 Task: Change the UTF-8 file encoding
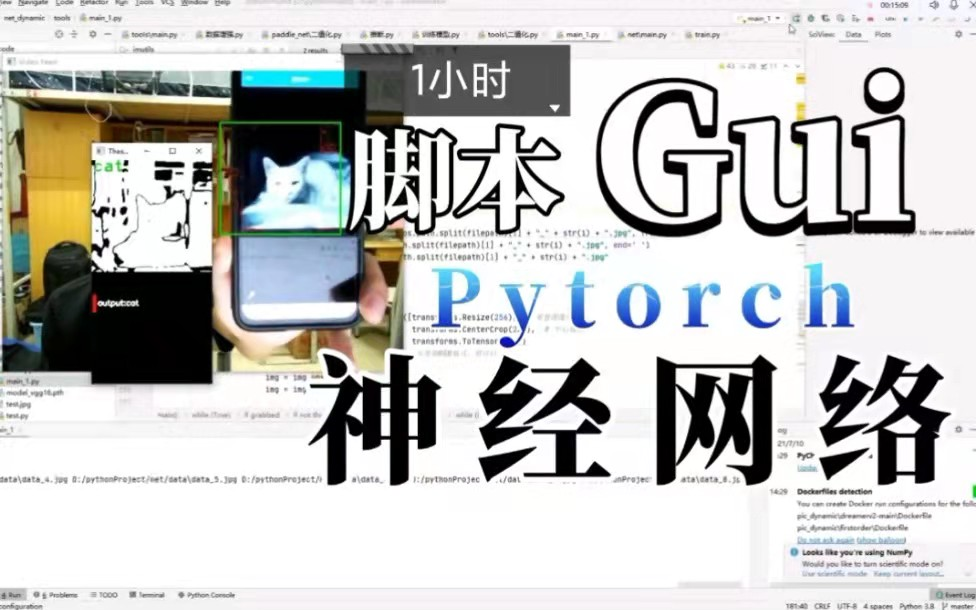tap(847, 606)
